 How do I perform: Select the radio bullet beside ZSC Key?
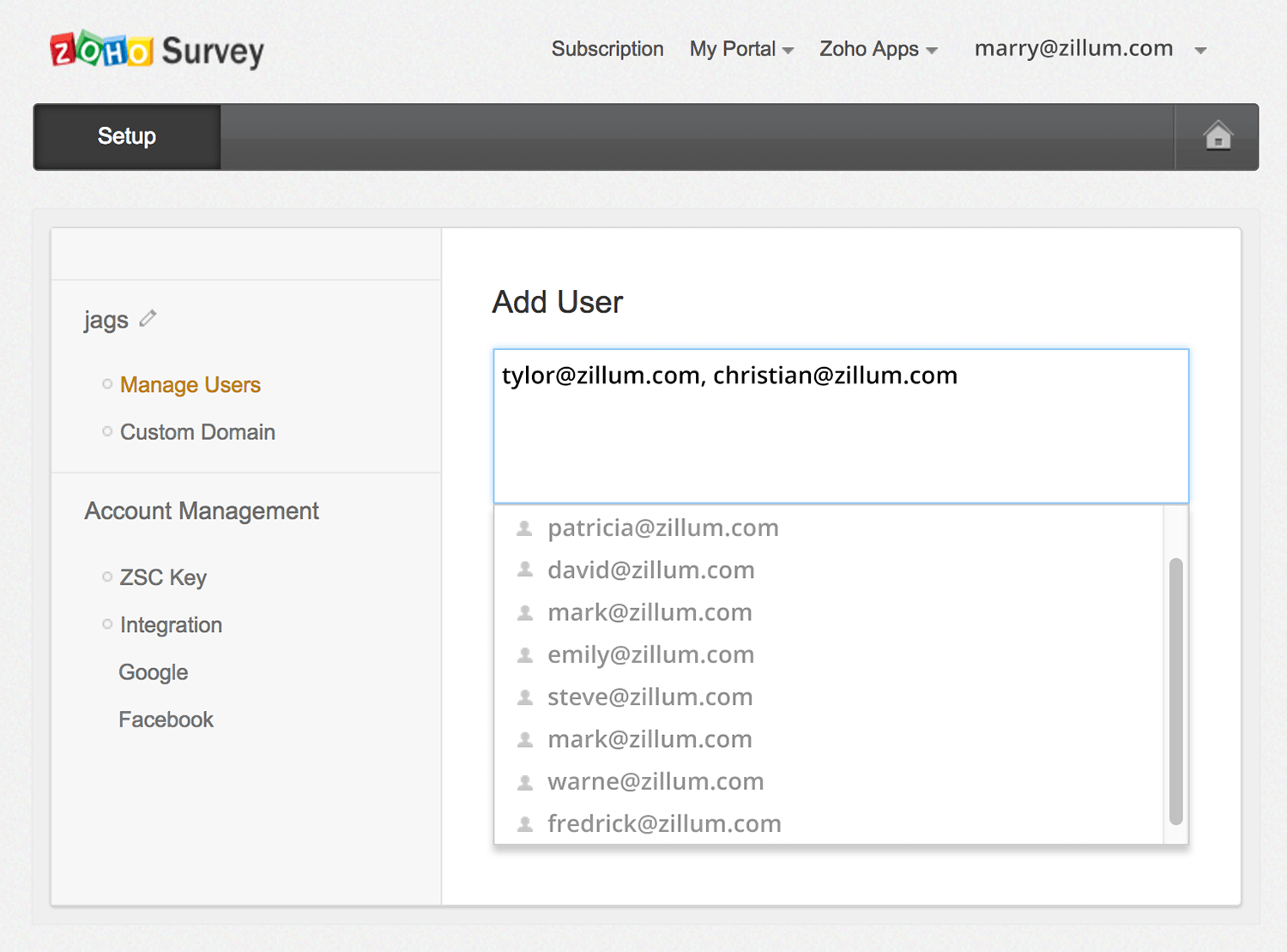click(x=106, y=576)
